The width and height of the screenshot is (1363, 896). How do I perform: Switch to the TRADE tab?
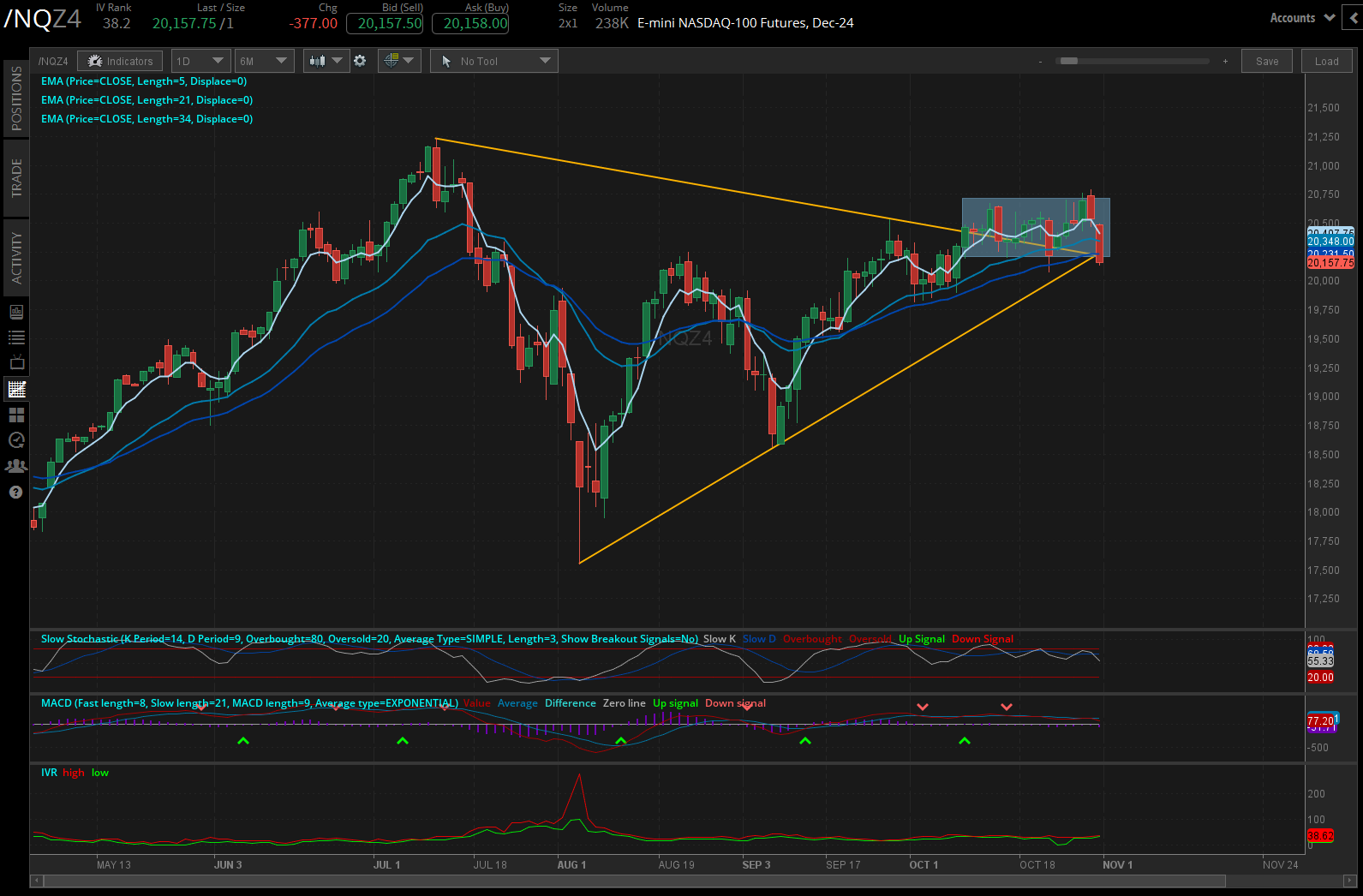(16, 178)
